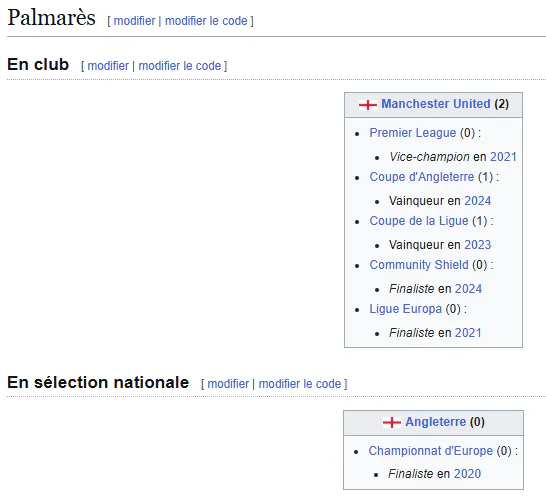Open the Coupe d'Angleterre link
The width and height of the screenshot is (546, 502).
(x=422, y=177)
